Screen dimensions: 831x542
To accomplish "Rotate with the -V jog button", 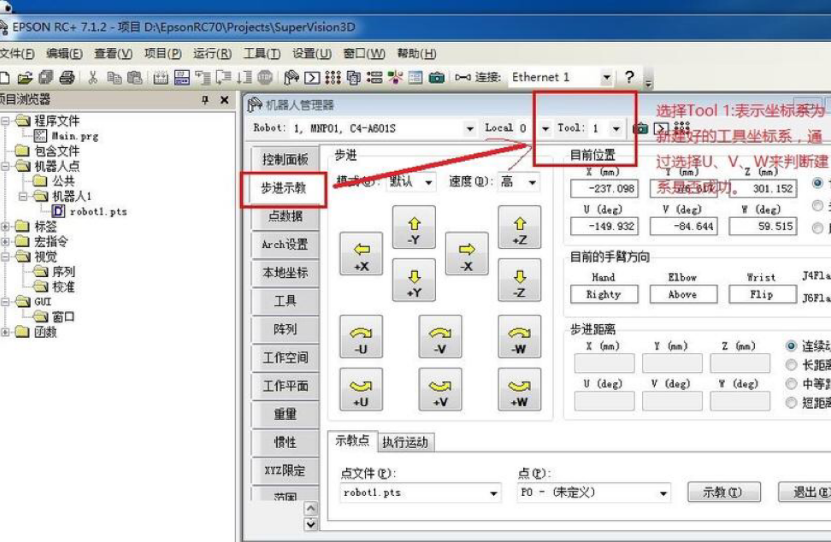I will (x=440, y=337).
